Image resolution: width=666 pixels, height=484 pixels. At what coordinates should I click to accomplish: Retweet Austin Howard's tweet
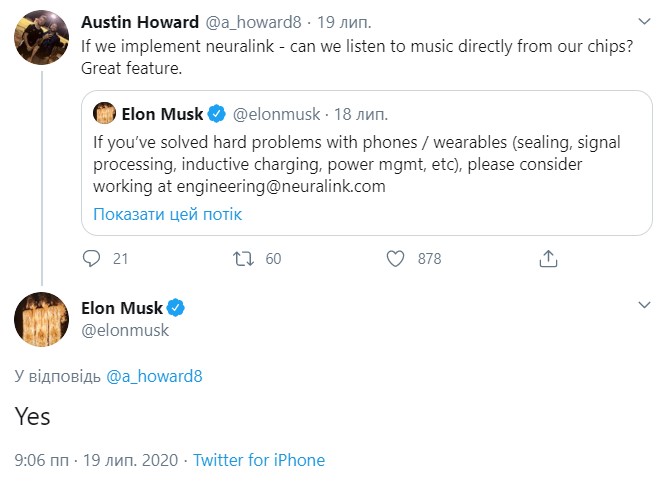point(243,258)
